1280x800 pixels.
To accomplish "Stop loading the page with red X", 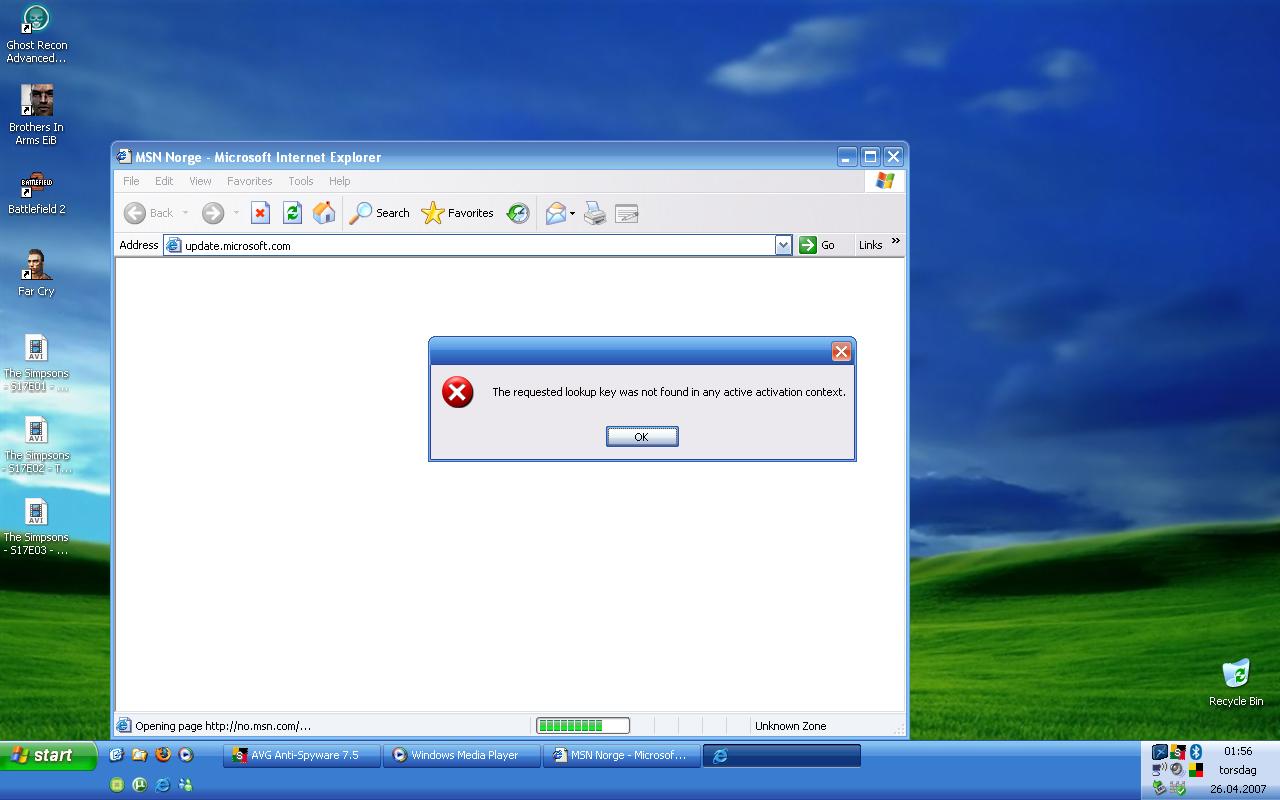I will pyautogui.click(x=260, y=213).
